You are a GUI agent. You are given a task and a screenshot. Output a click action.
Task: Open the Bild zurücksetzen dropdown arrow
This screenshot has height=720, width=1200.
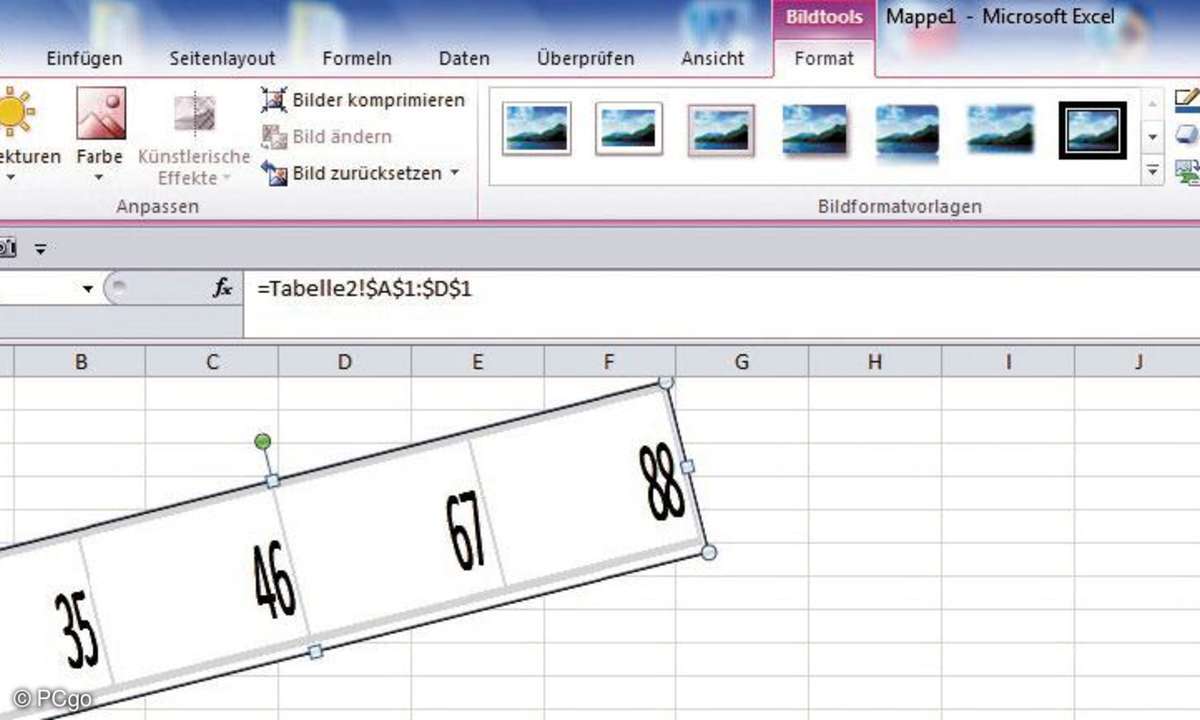(455, 173)
